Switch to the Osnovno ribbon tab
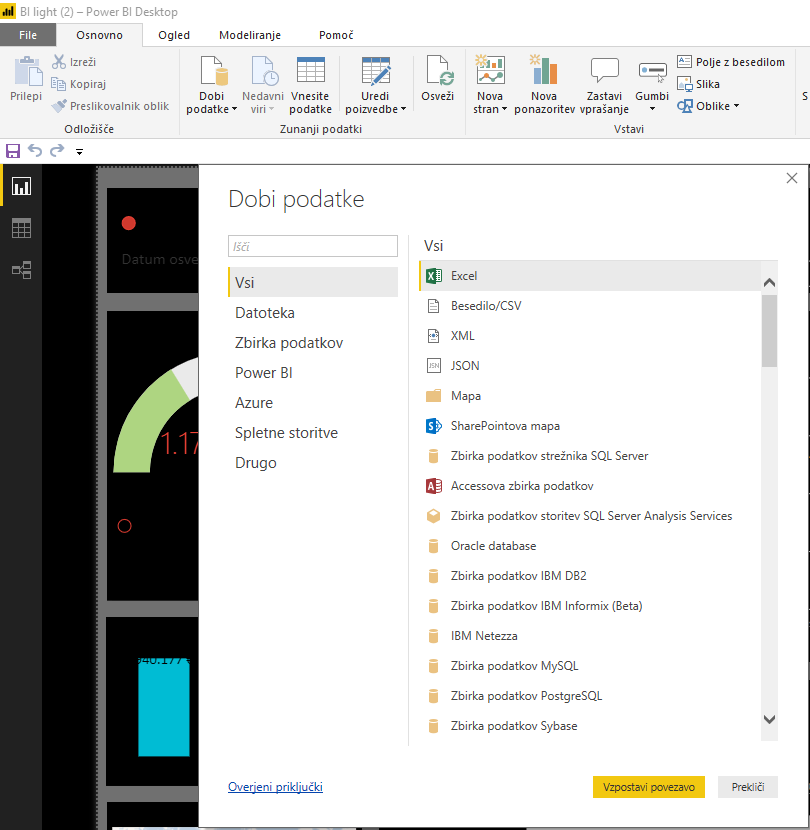This screenshot has width=810, height=830. tap(100, 35)
